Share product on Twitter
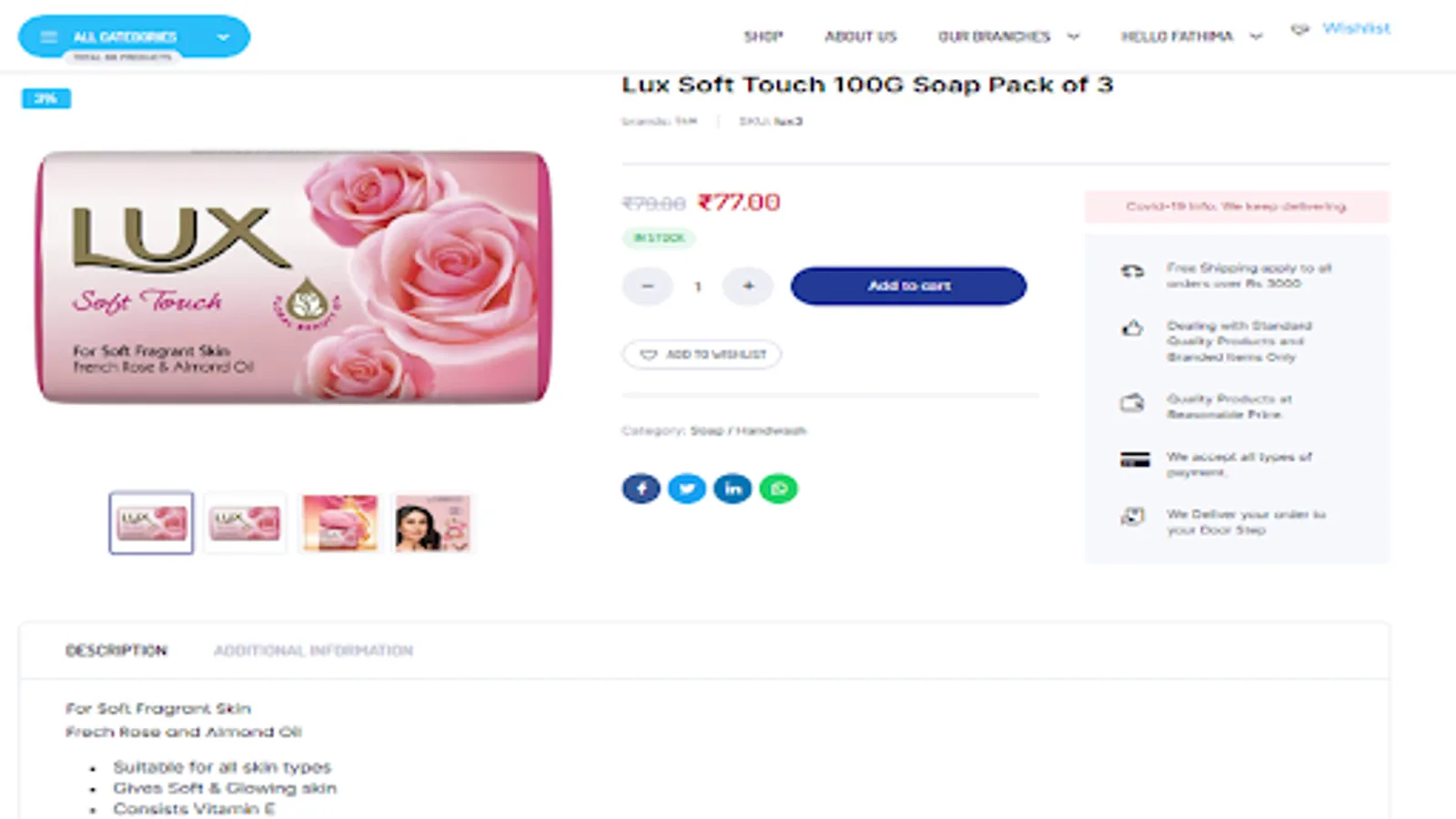This screenshot has height=819, width=1456. click(x=687, y=489)
